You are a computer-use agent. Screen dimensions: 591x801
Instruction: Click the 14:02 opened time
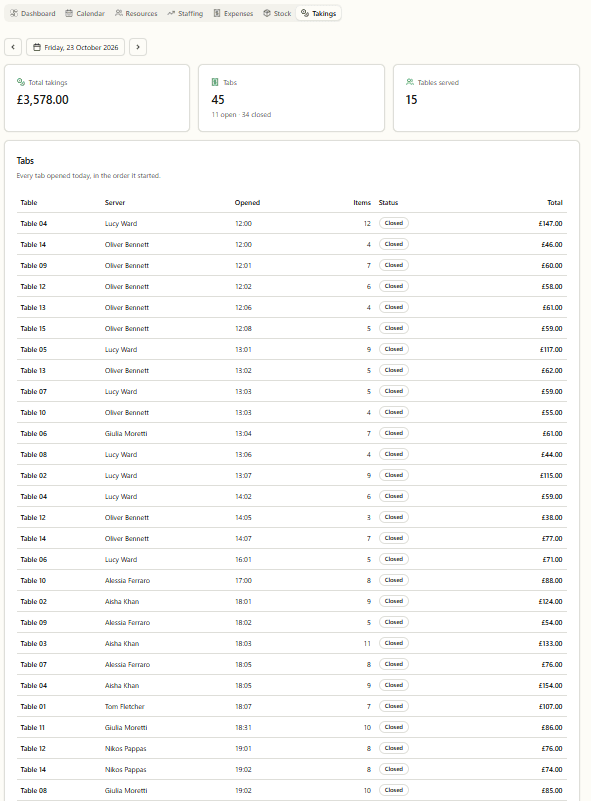tap(243, 497)
